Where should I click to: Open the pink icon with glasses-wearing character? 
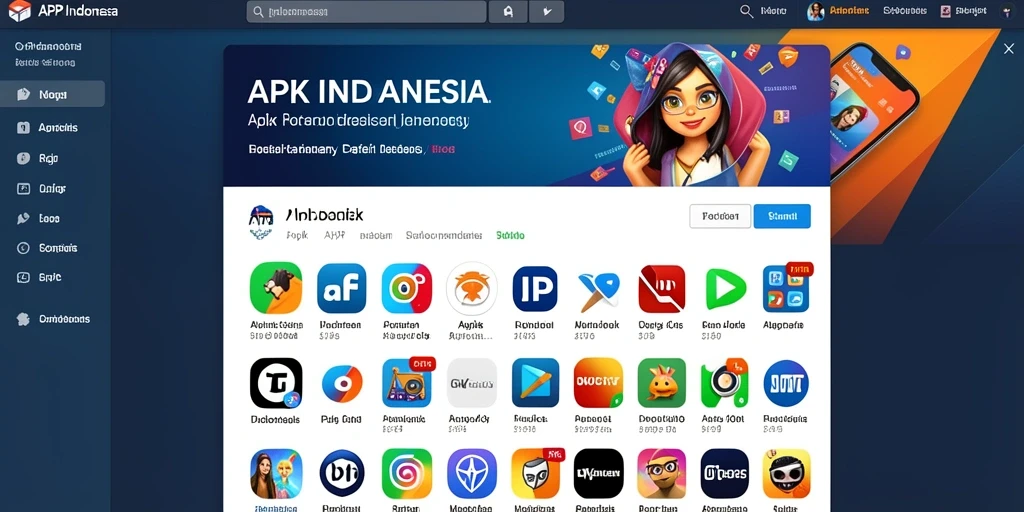click(x=662, y=474)
